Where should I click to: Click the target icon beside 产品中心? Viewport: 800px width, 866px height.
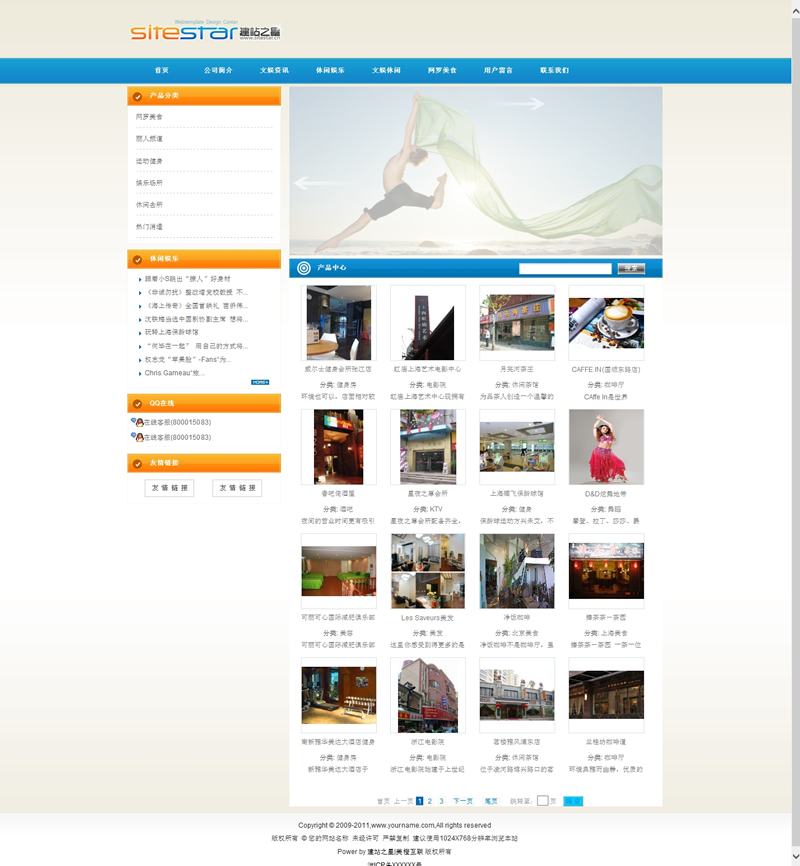pos(304,268)
